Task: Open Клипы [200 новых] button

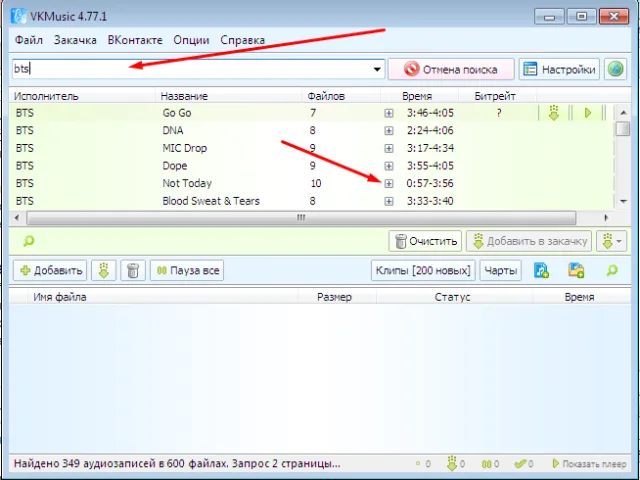Action: (x=423, y=271)
